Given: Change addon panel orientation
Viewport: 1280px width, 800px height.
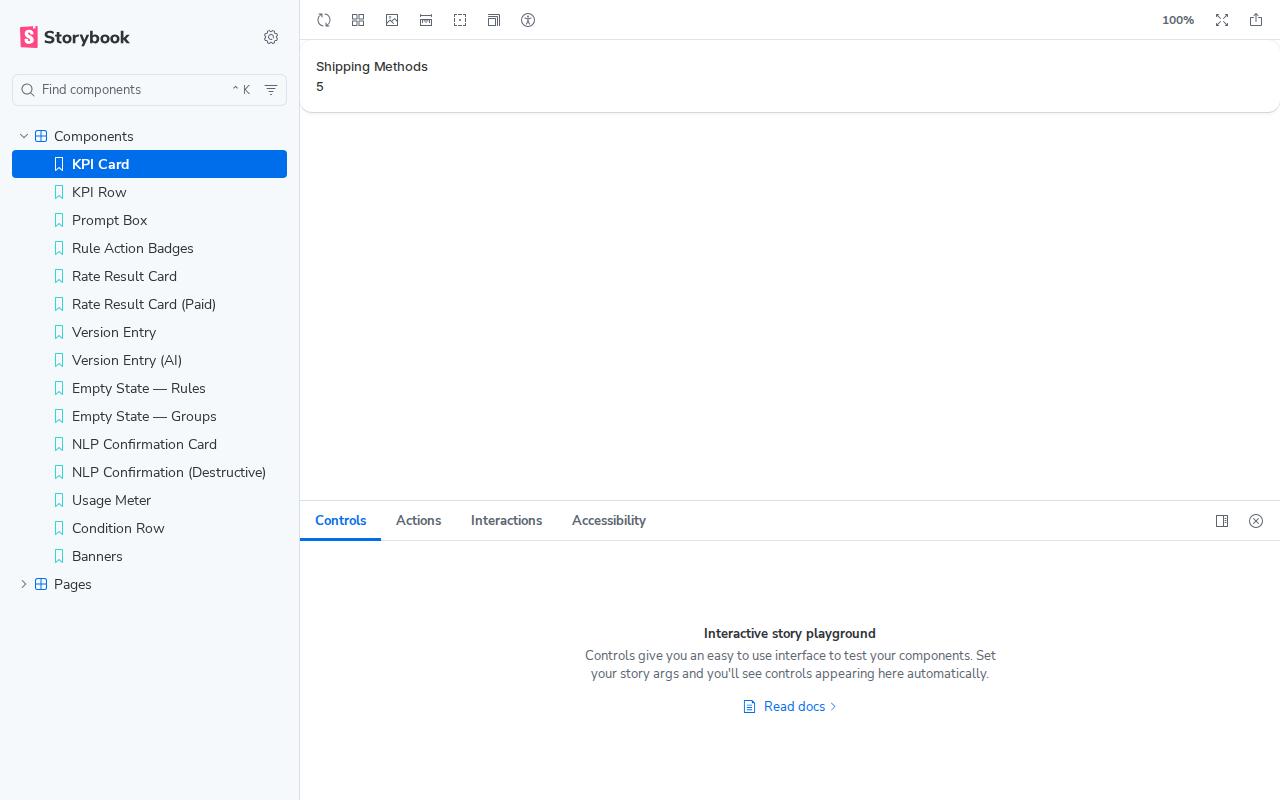Looking at the screenshot, I should [x=1222, y=521].
